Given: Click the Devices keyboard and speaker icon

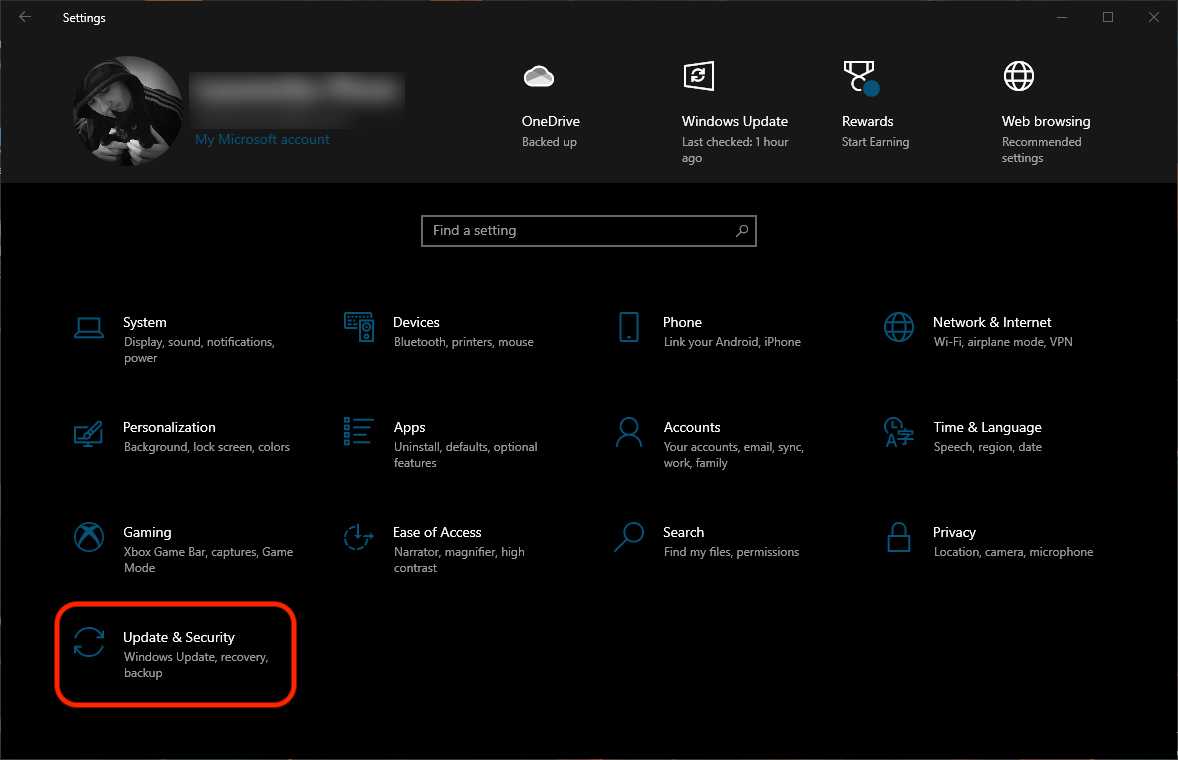Looking at the screenshot, I should pos(359,327).
